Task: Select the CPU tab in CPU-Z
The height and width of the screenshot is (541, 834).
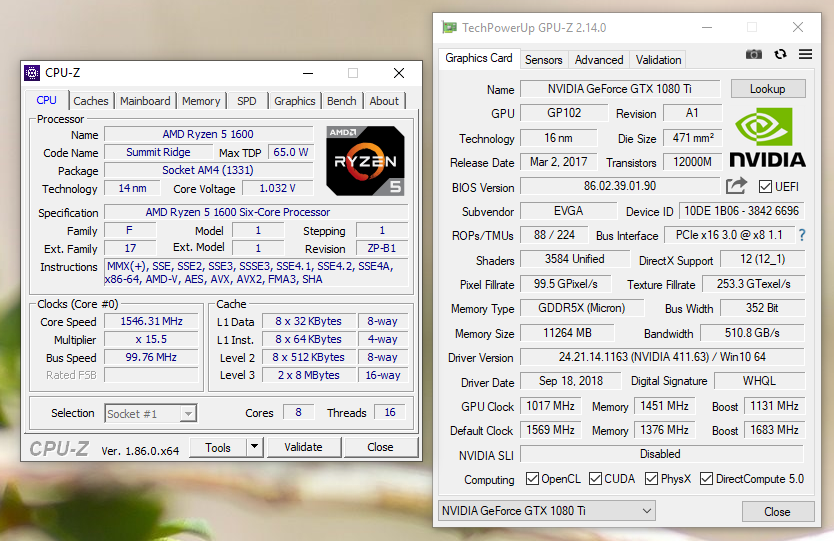Action: click(47, 100)
